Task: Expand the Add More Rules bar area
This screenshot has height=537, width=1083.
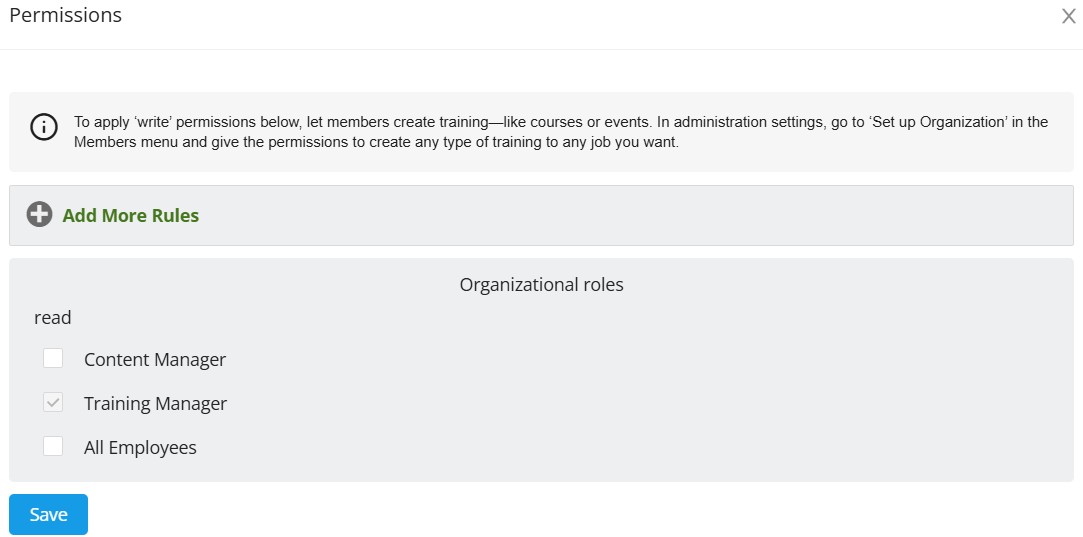Action: pyautogui.click(x=542, y=215)
